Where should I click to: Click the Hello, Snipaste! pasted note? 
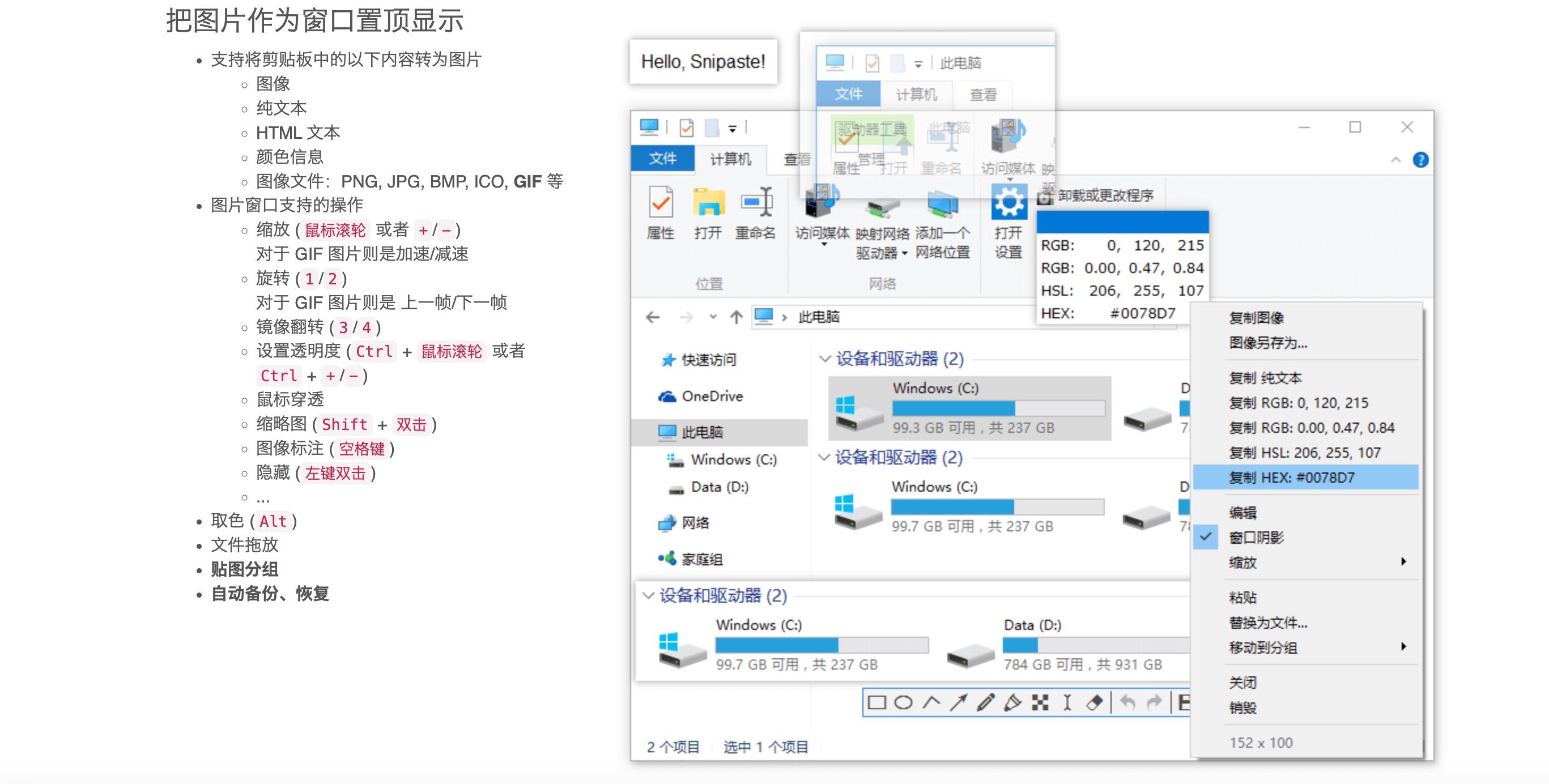[x=703, y=61]
